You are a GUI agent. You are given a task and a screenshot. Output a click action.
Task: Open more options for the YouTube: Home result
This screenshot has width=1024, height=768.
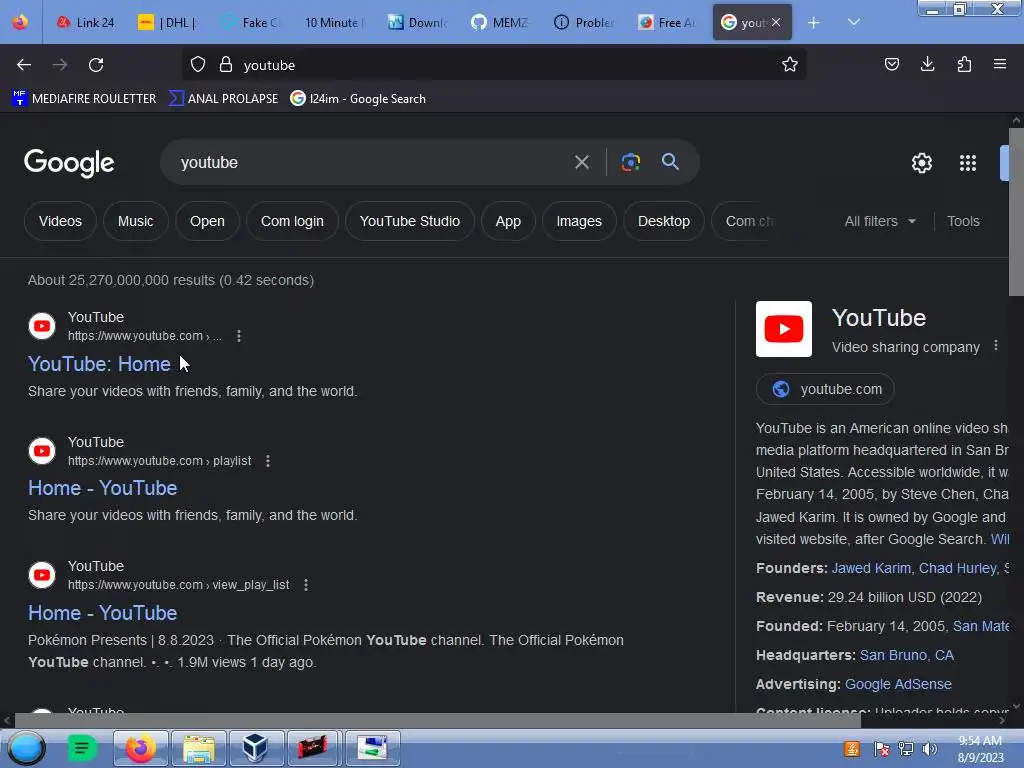239,336
